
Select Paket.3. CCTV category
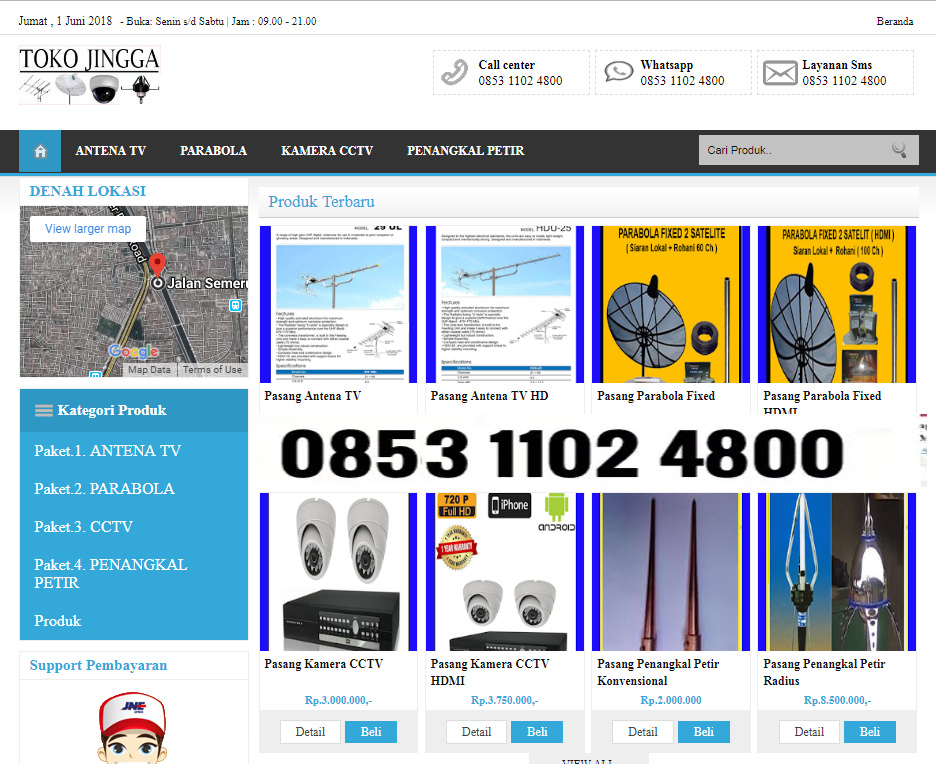[83, 527]
